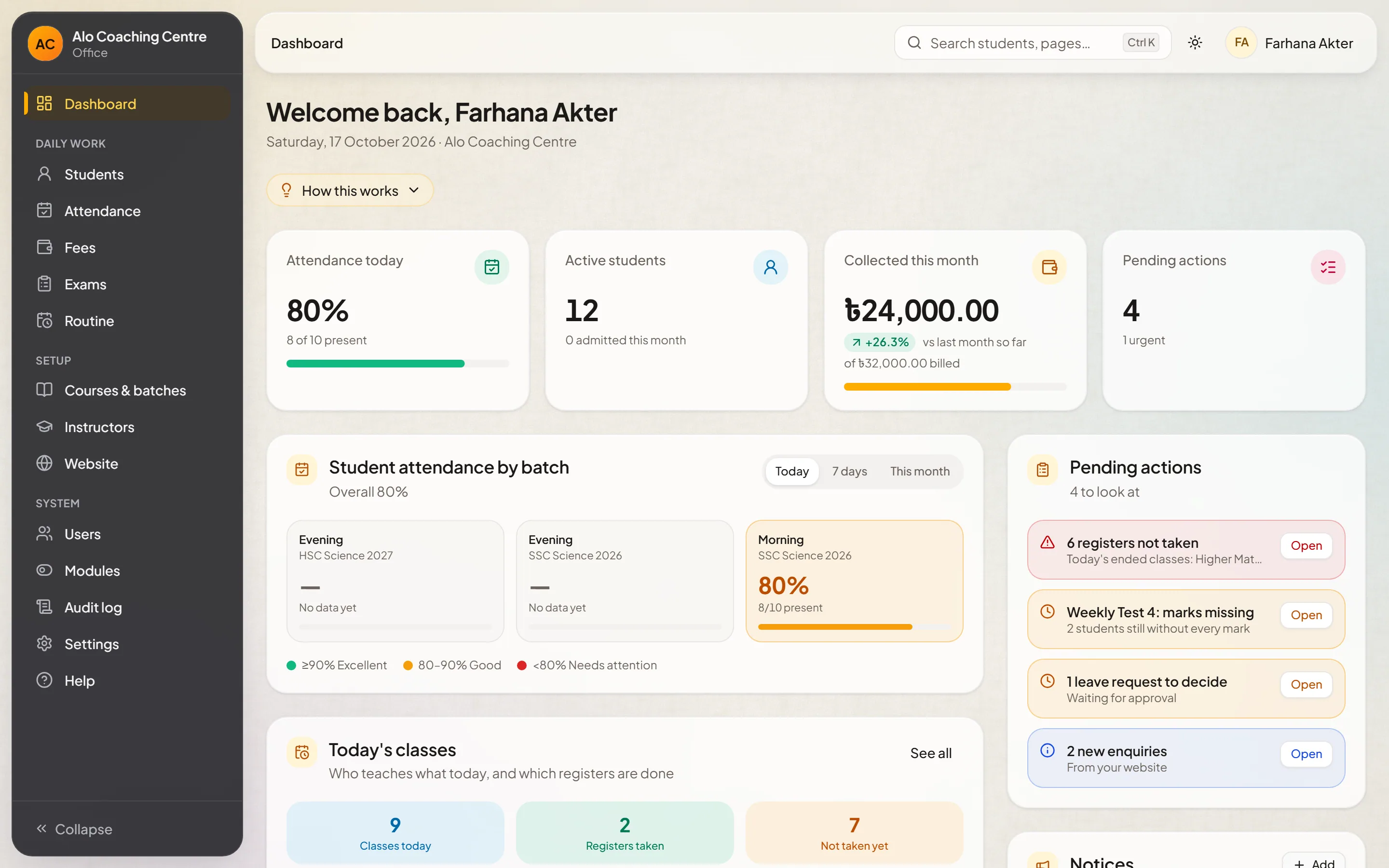Open Attendance section
The width and height of the screenshot is (1389, 868).
(127, 211)
